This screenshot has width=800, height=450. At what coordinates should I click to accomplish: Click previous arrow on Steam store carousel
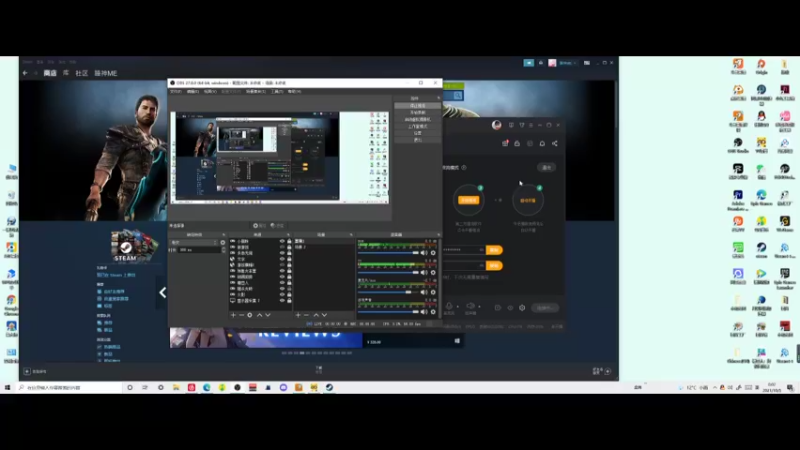click(163, 292)
